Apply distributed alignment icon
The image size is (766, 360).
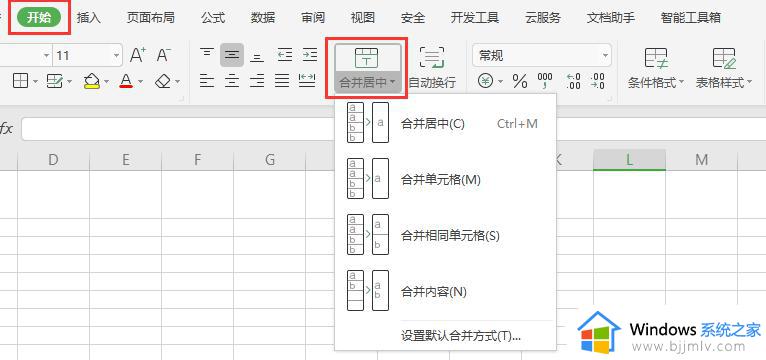307,81
